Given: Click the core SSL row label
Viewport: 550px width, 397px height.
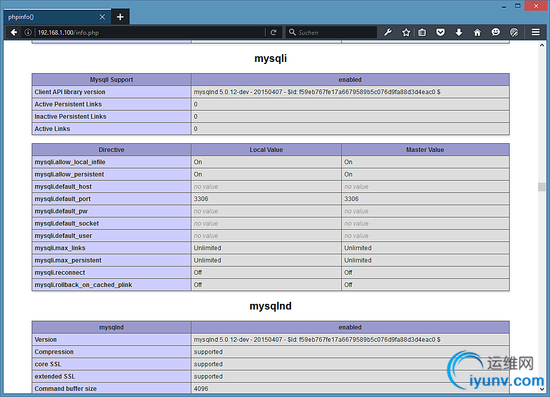Looking at the screenshot, I should (48, 364).
